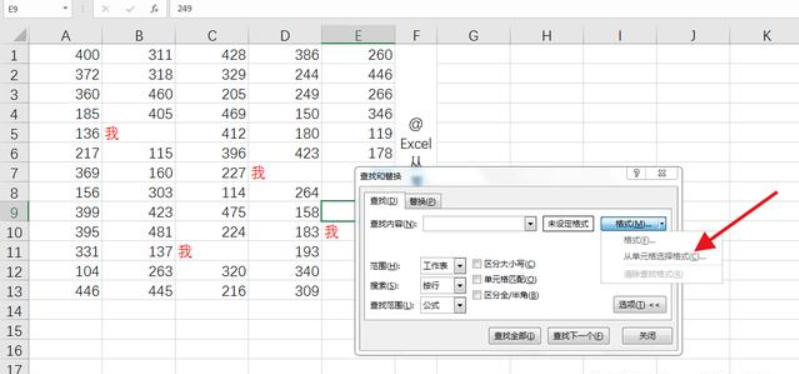Click the 关闭 button

coord(647,336)
